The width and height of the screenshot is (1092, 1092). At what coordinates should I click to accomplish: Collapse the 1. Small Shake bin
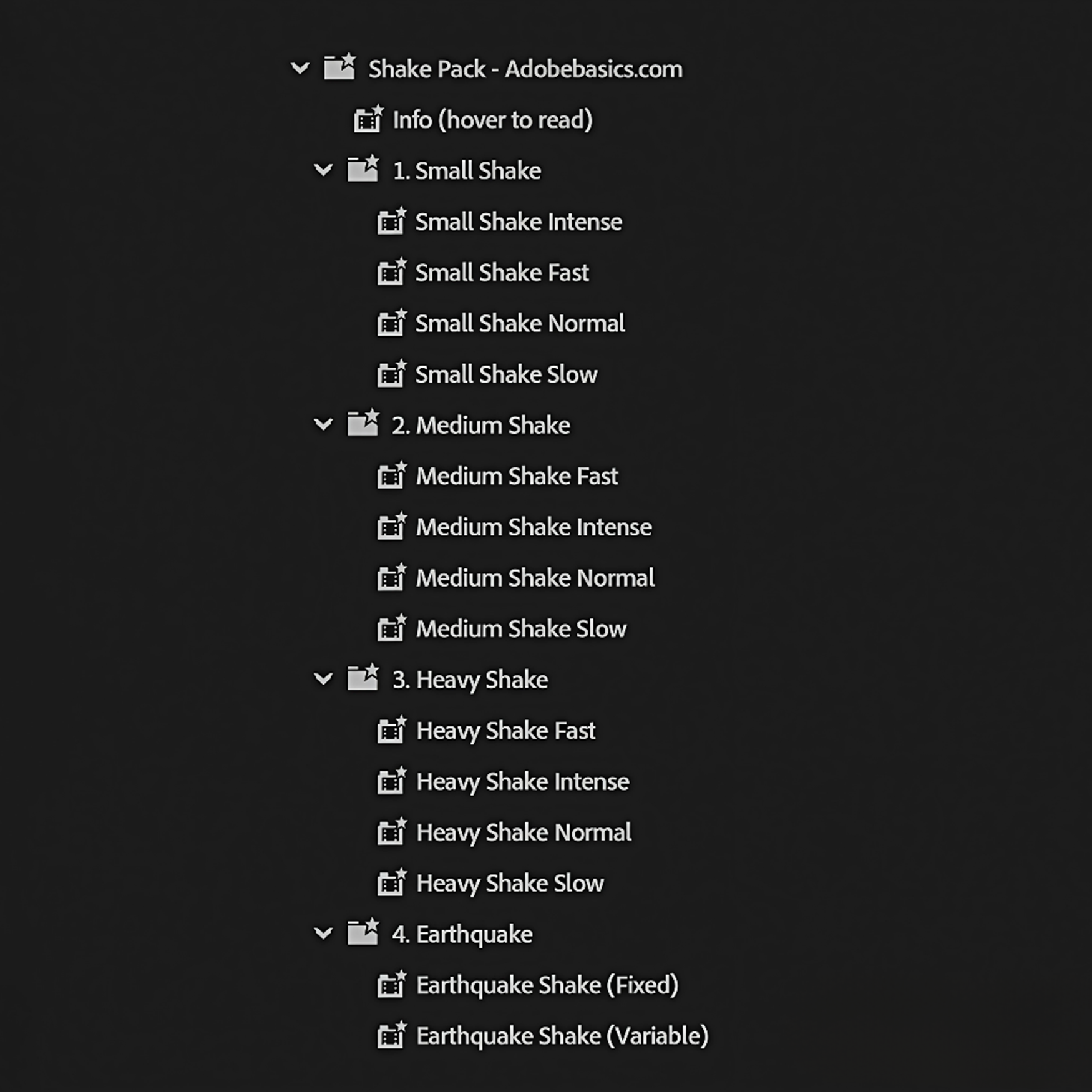coord(323,170)
